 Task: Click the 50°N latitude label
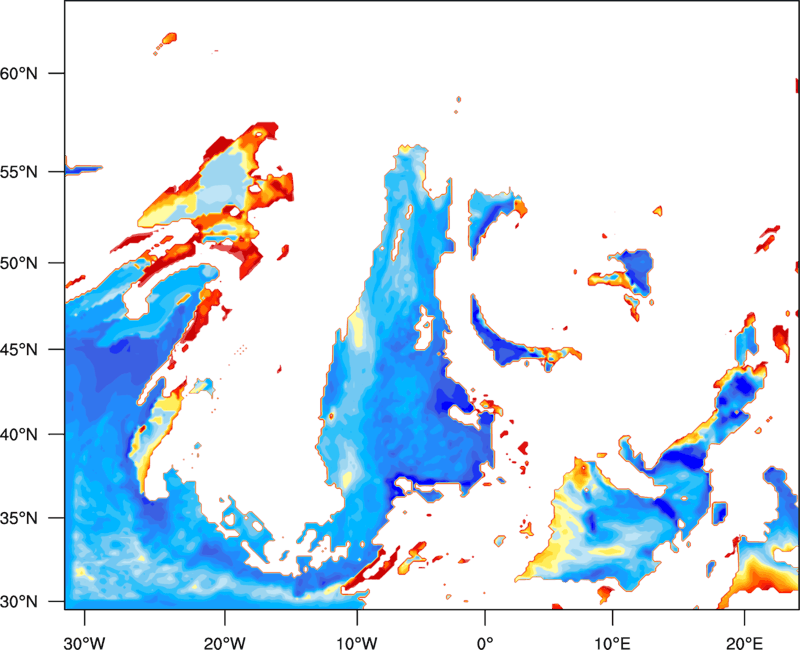tap(19, 263)
